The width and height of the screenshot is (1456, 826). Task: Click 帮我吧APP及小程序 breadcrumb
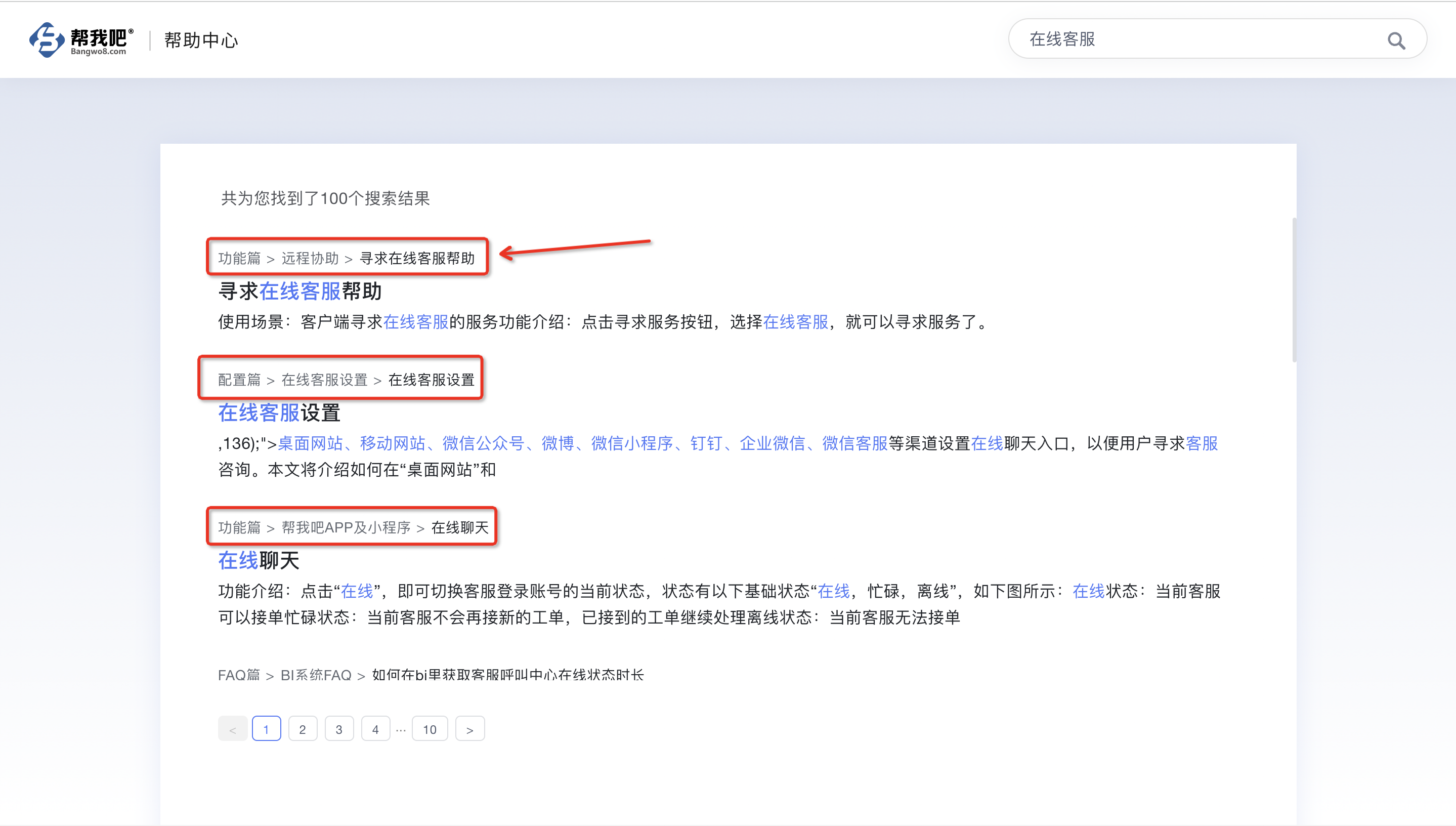pyautogui.click(x=346, y=527)
